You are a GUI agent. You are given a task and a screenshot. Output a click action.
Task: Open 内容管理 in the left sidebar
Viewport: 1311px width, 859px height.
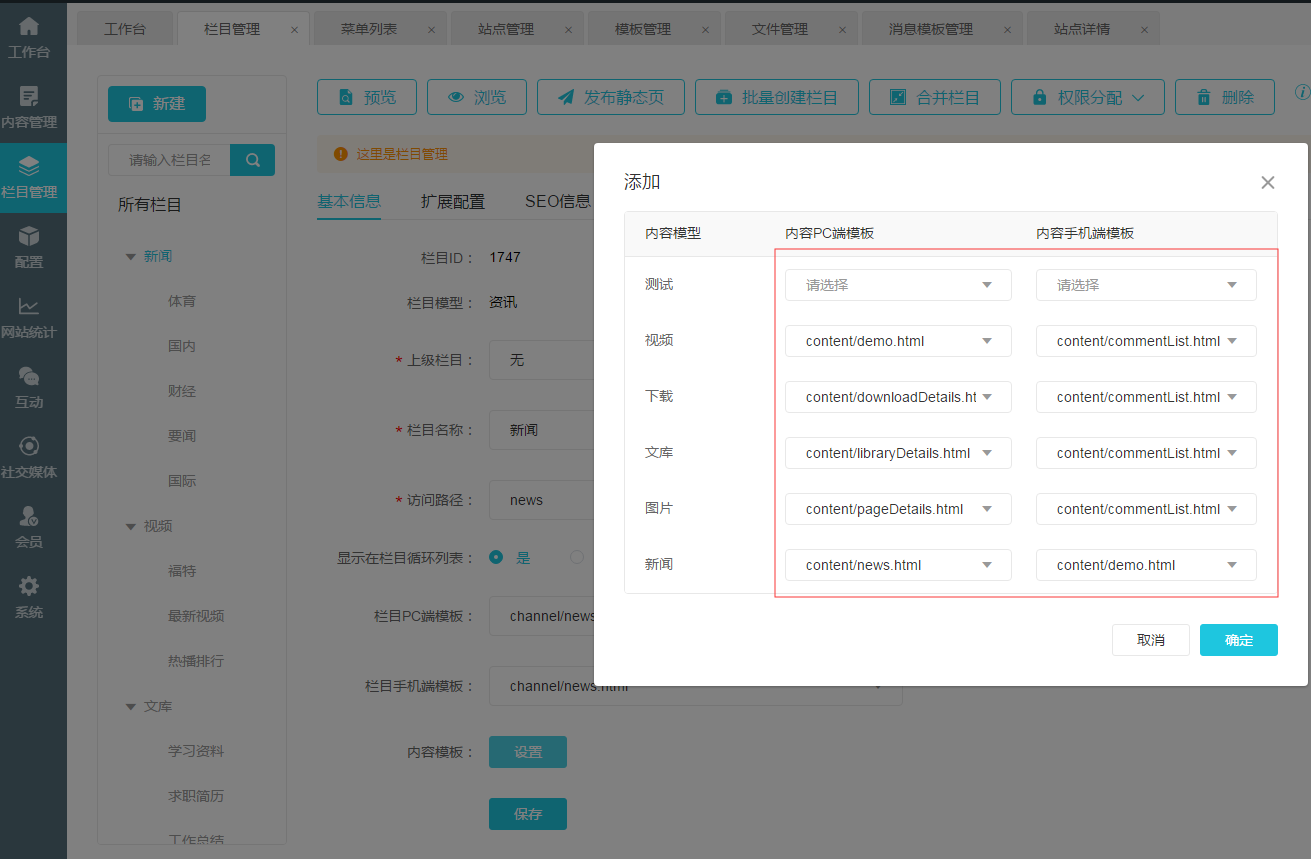[30, 107]
